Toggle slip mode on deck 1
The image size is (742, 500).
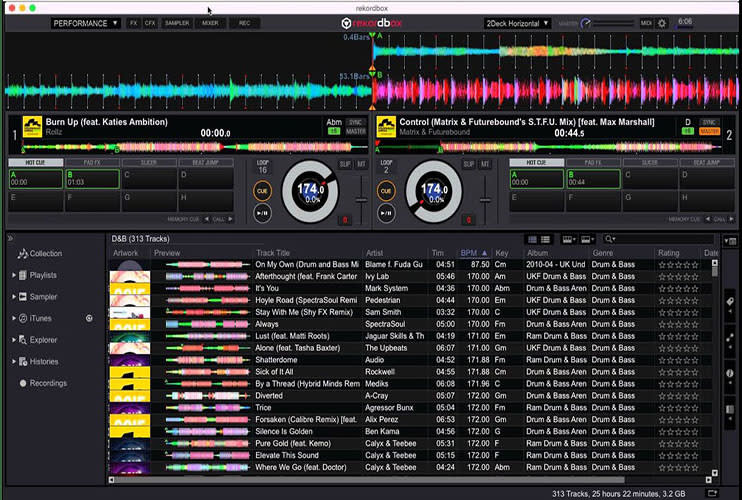coord(345,164)
